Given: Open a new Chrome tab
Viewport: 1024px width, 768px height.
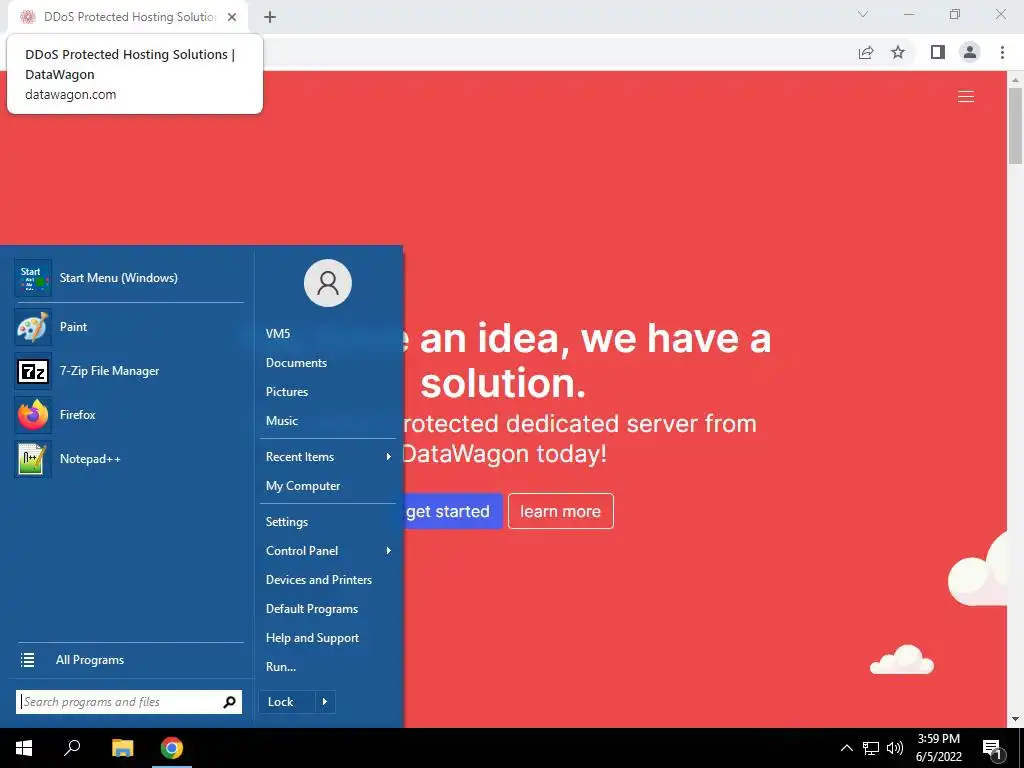Looking at the screenshot, I should point(270,17).
